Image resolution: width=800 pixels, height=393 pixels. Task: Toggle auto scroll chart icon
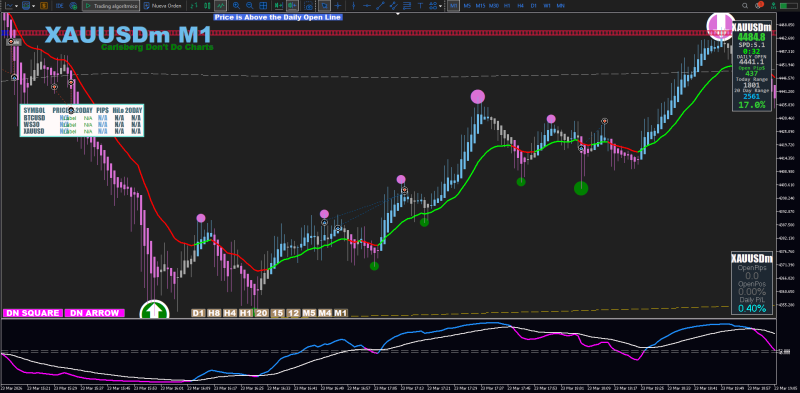click(x=279, y=6)
